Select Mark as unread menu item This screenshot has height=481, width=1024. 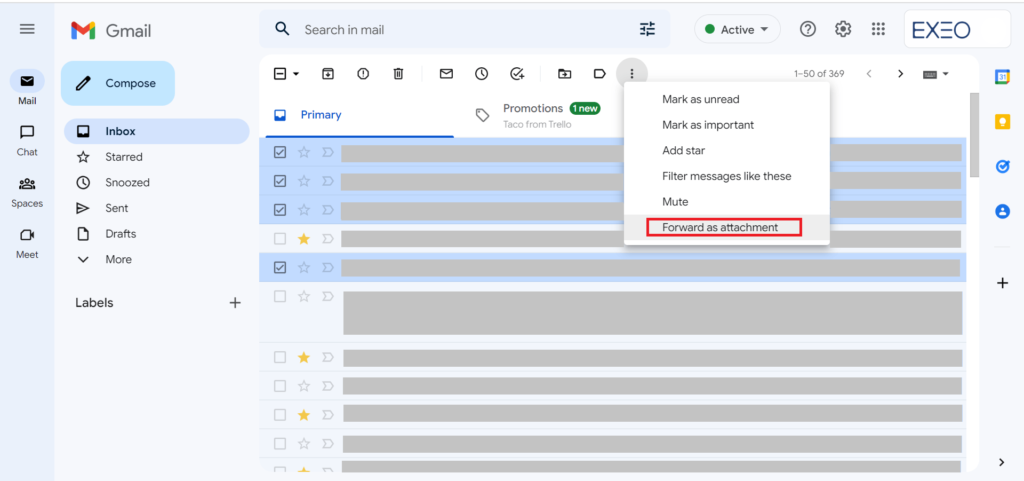[727, 99]
